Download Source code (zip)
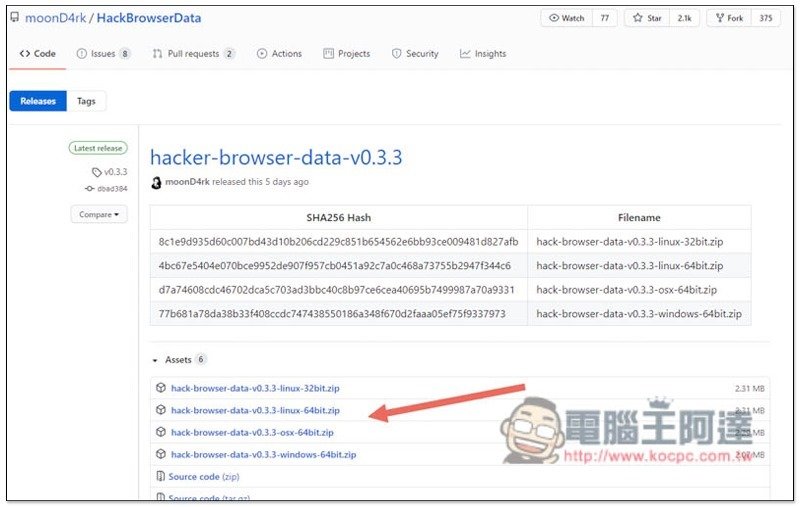 tap(204, 477)
